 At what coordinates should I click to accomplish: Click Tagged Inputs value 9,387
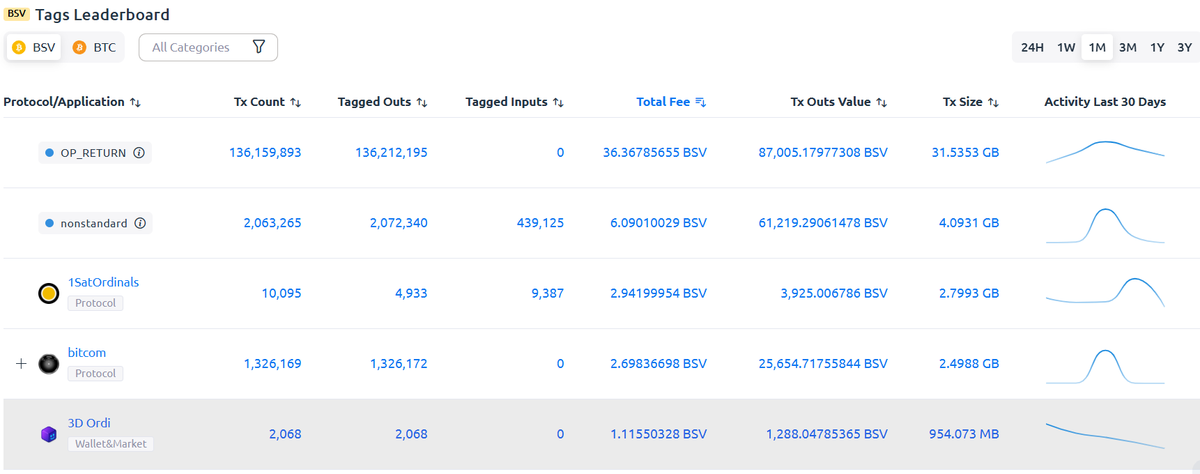[547, 293]
